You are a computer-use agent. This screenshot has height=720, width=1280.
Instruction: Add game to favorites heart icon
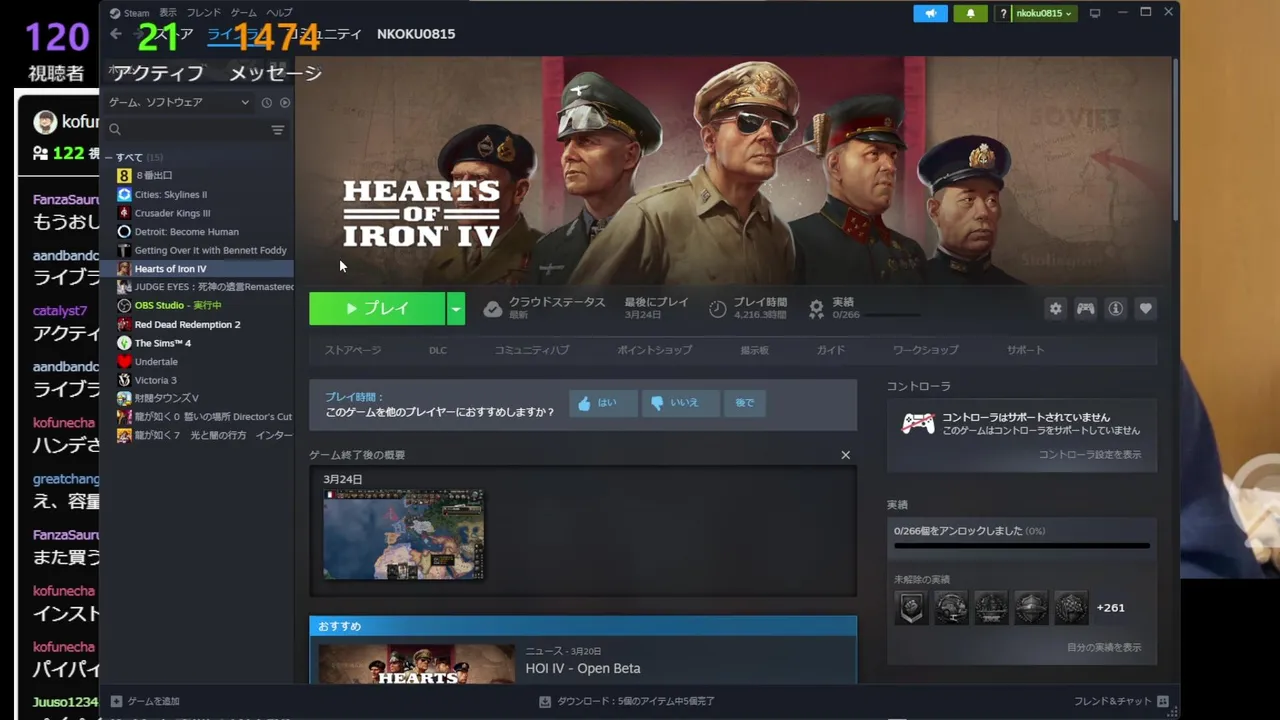[x=1146, y=309]
